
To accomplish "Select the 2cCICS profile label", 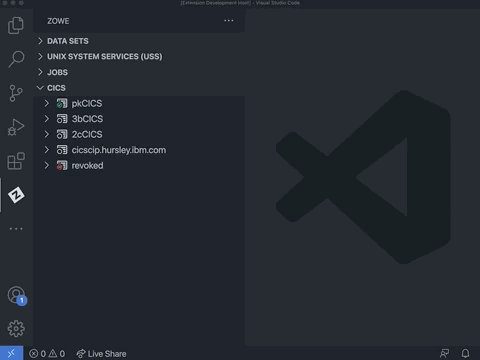I will click(x=87, y=134).
